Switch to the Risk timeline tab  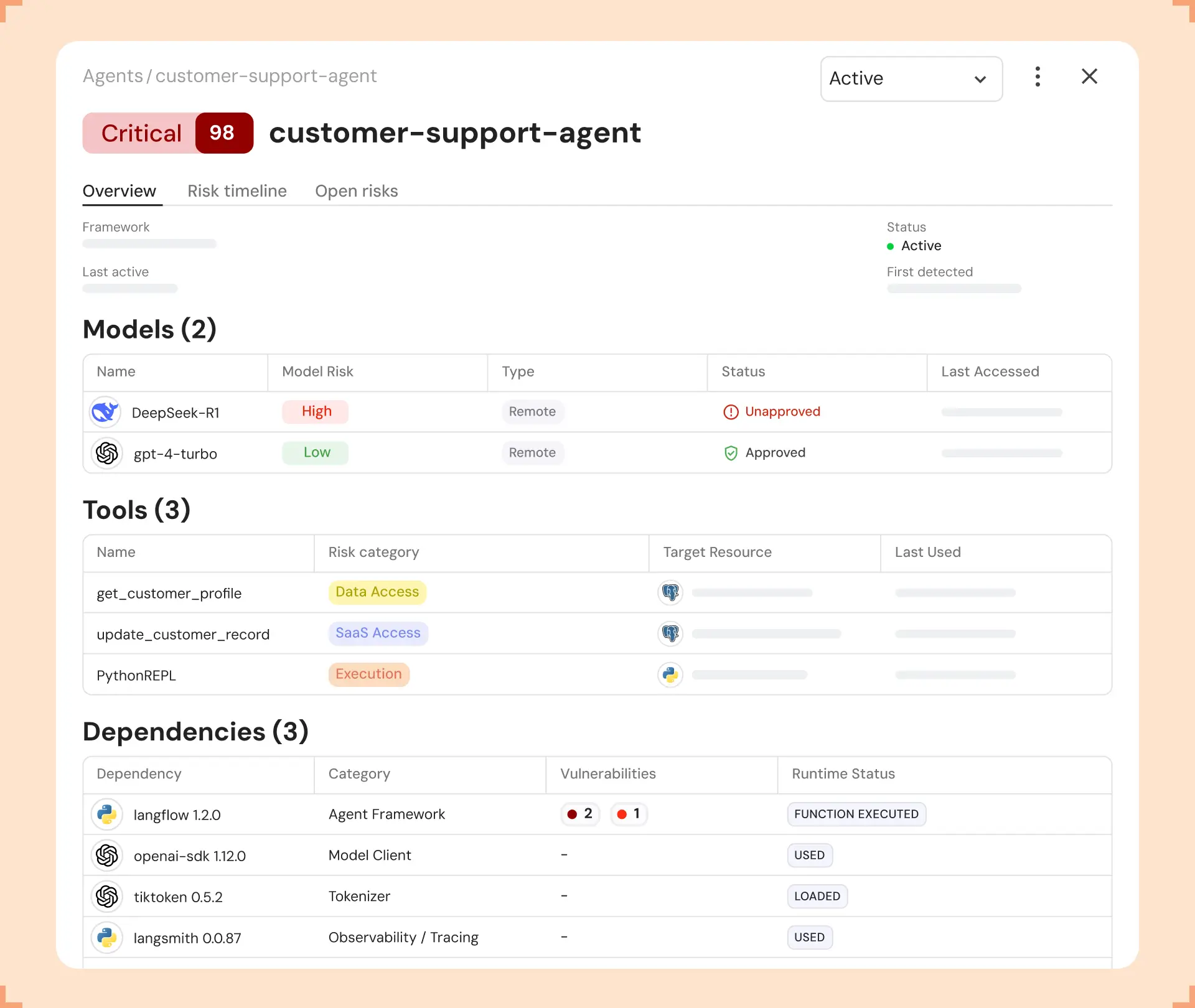237,191
